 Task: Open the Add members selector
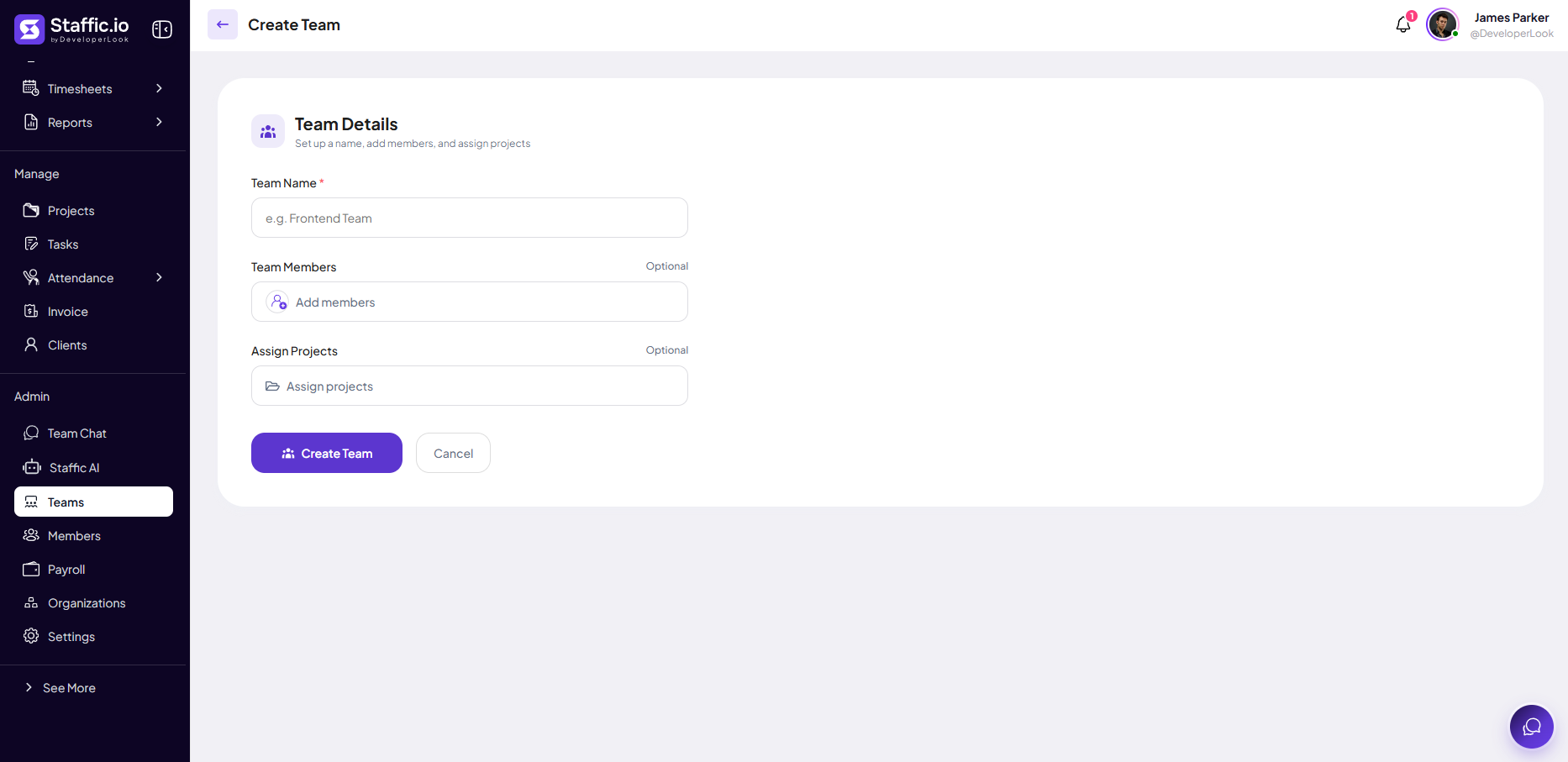pos(470,302)
